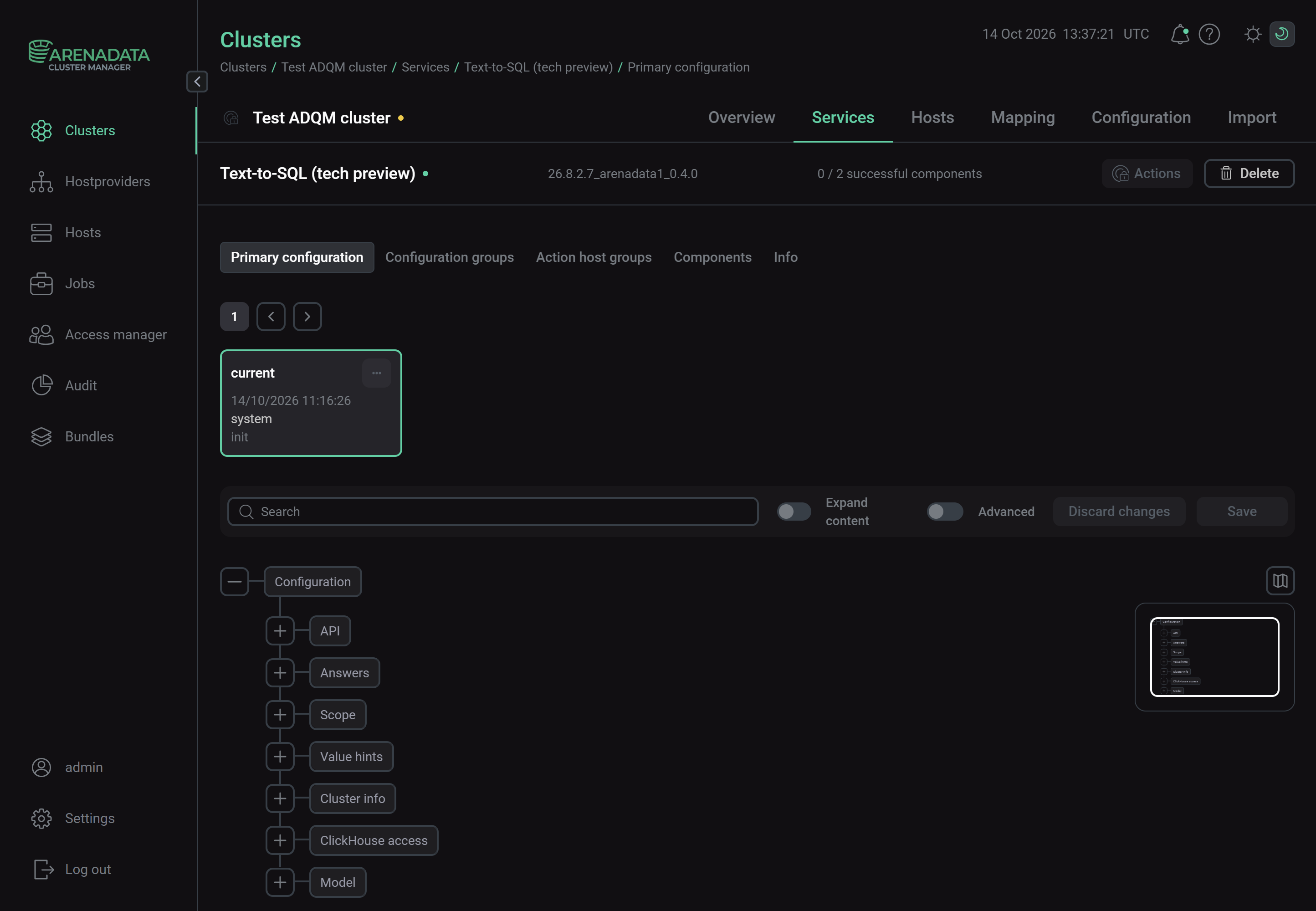Viewport: 1316px width, 911px height.
Task: Focus the configuration Search field
Action: tap(492, 512)
